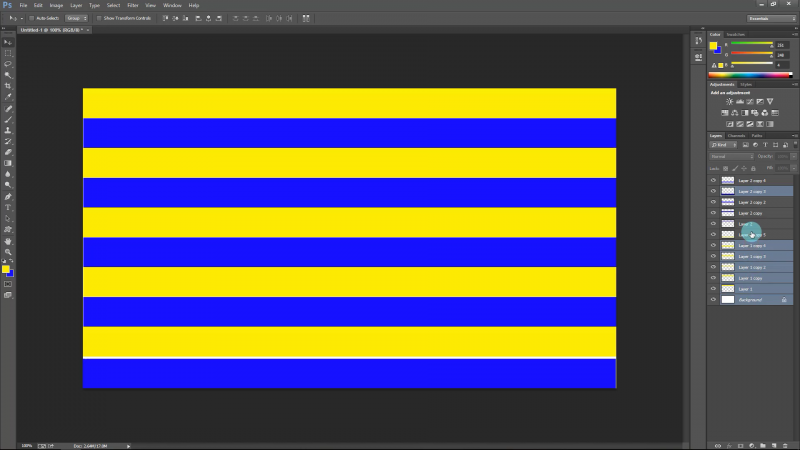Select the Eyedropper tool
Viewport: 800px width, 450px height.
point(8,97)
